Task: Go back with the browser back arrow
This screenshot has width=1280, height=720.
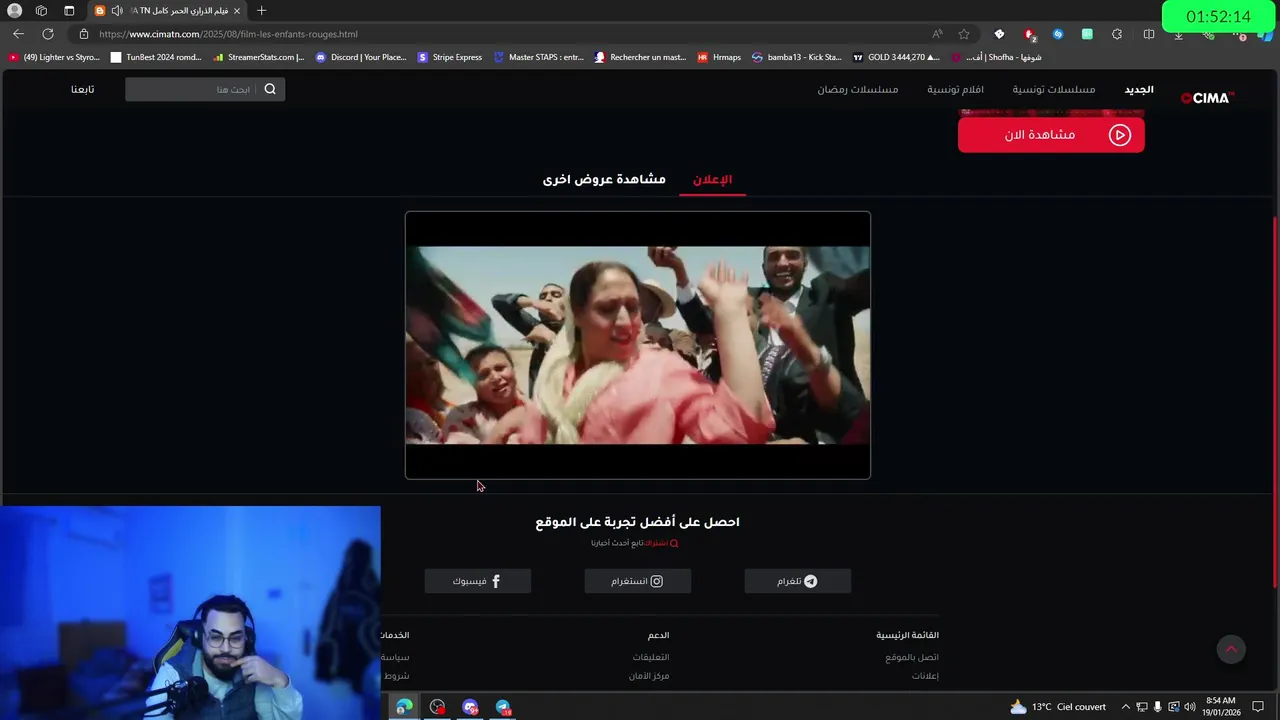Action: (x=18, y=34)
